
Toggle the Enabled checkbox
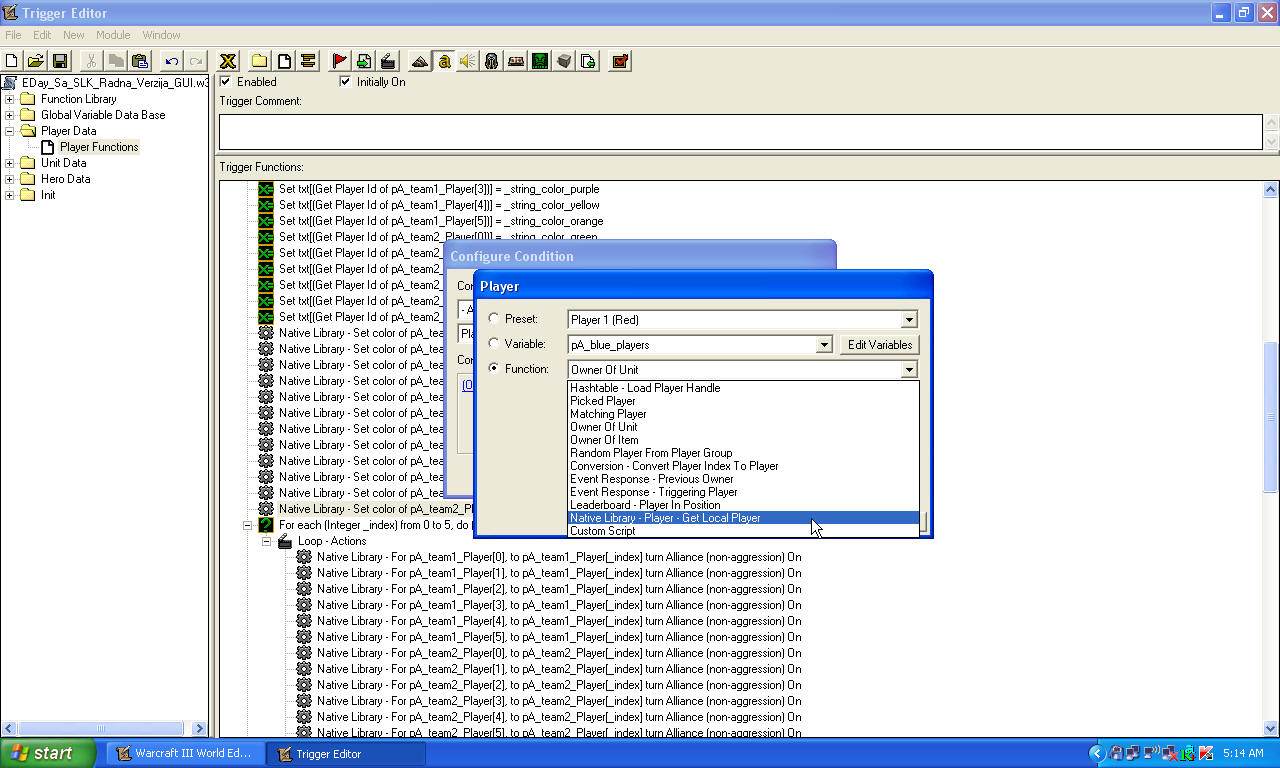point(225,82)
